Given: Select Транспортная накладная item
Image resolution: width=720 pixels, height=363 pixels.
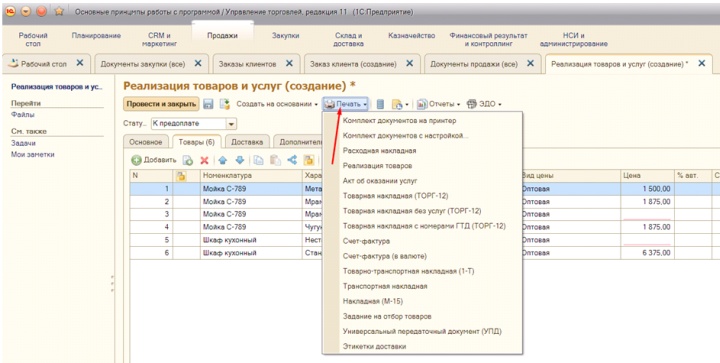Looking at the screenshot, I should click(385, 286).
